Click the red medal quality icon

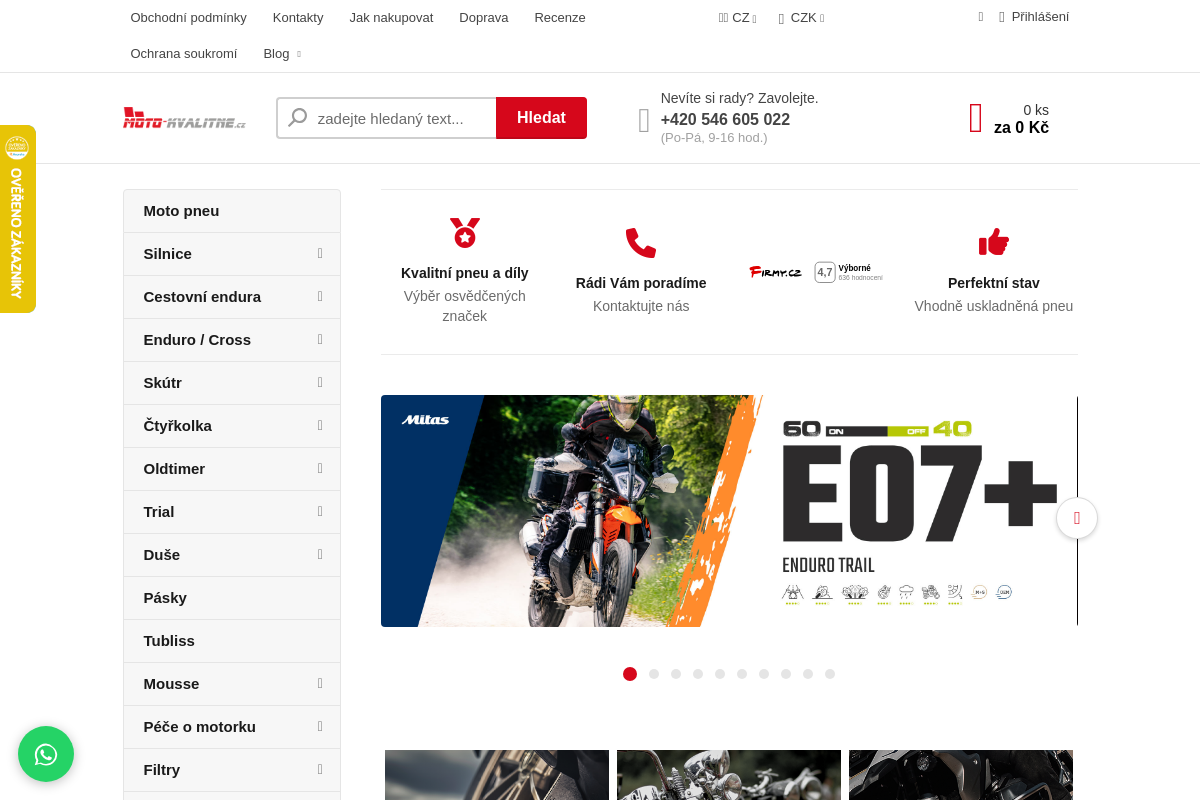coord(465,233)
